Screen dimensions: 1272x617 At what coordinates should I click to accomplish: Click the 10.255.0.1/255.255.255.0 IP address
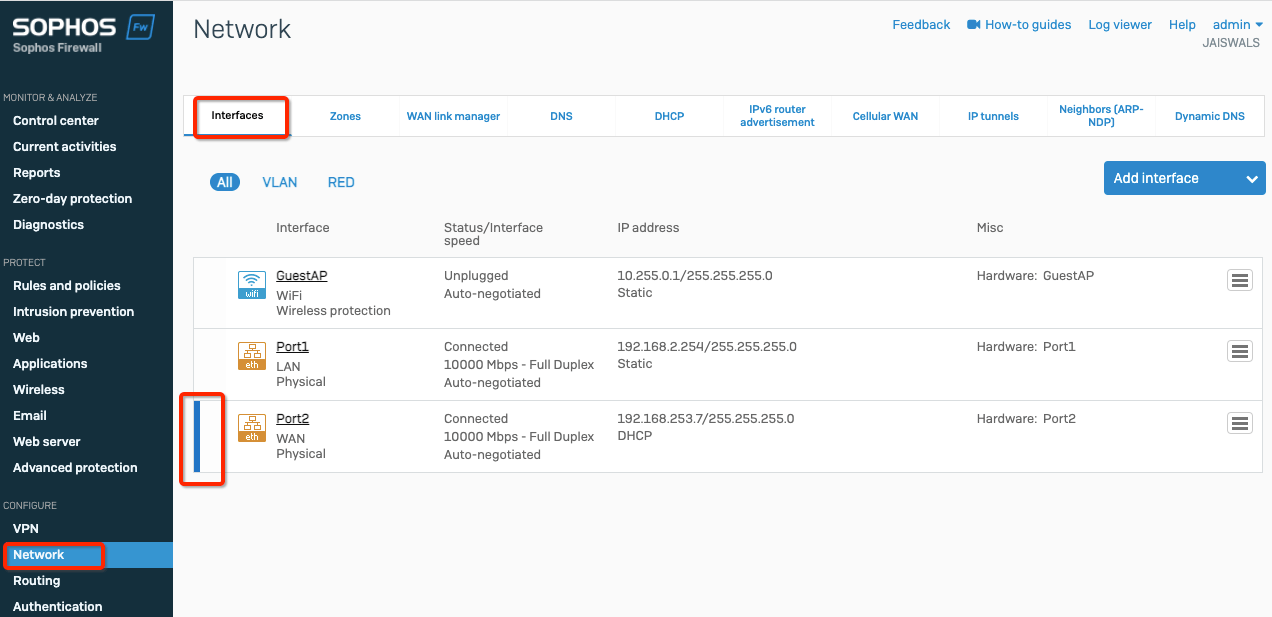[695, 276]
